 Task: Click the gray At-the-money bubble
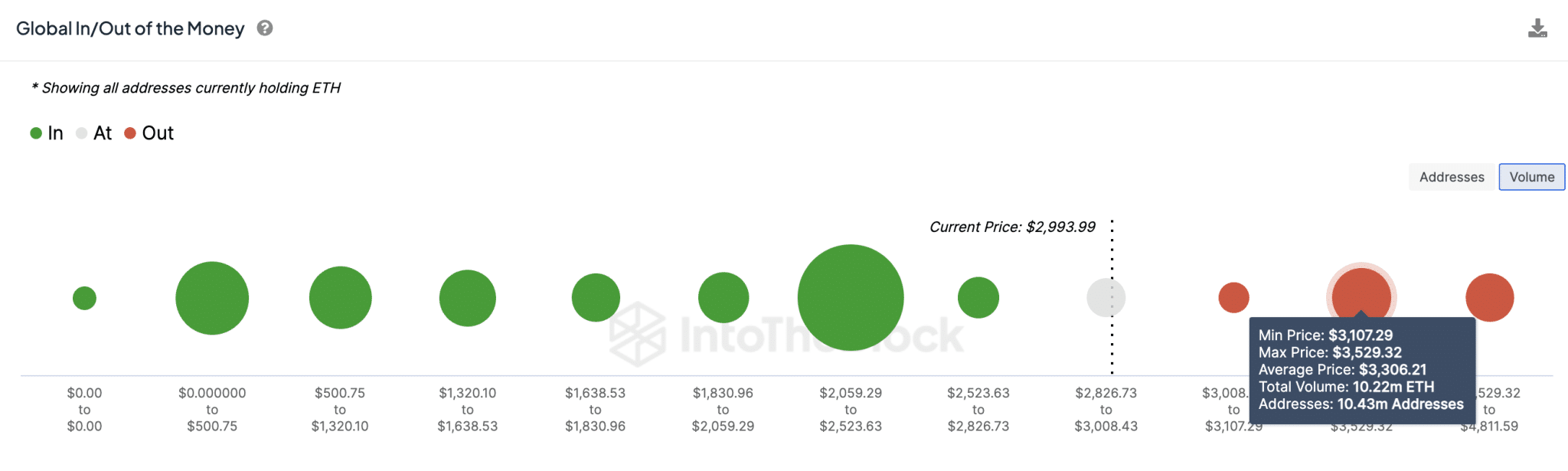[1106, 298]
